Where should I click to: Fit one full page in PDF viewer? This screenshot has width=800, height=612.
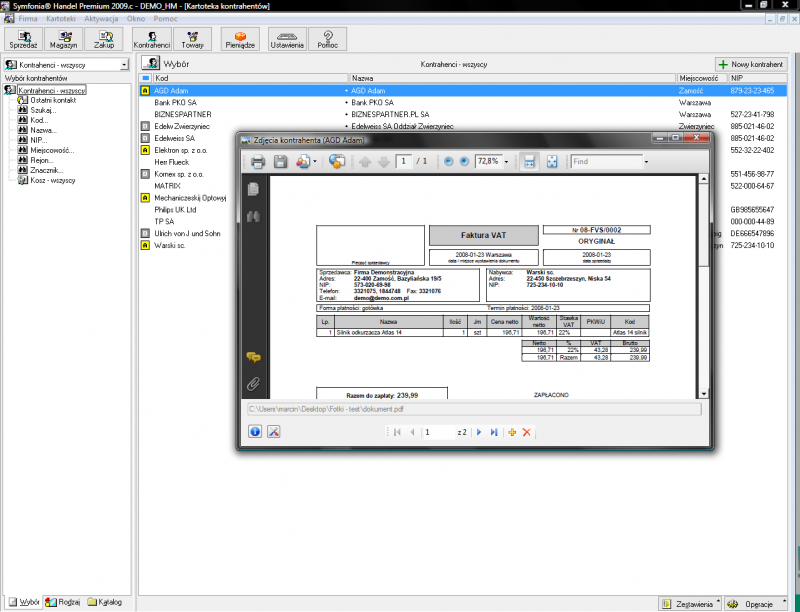point(552,162)
